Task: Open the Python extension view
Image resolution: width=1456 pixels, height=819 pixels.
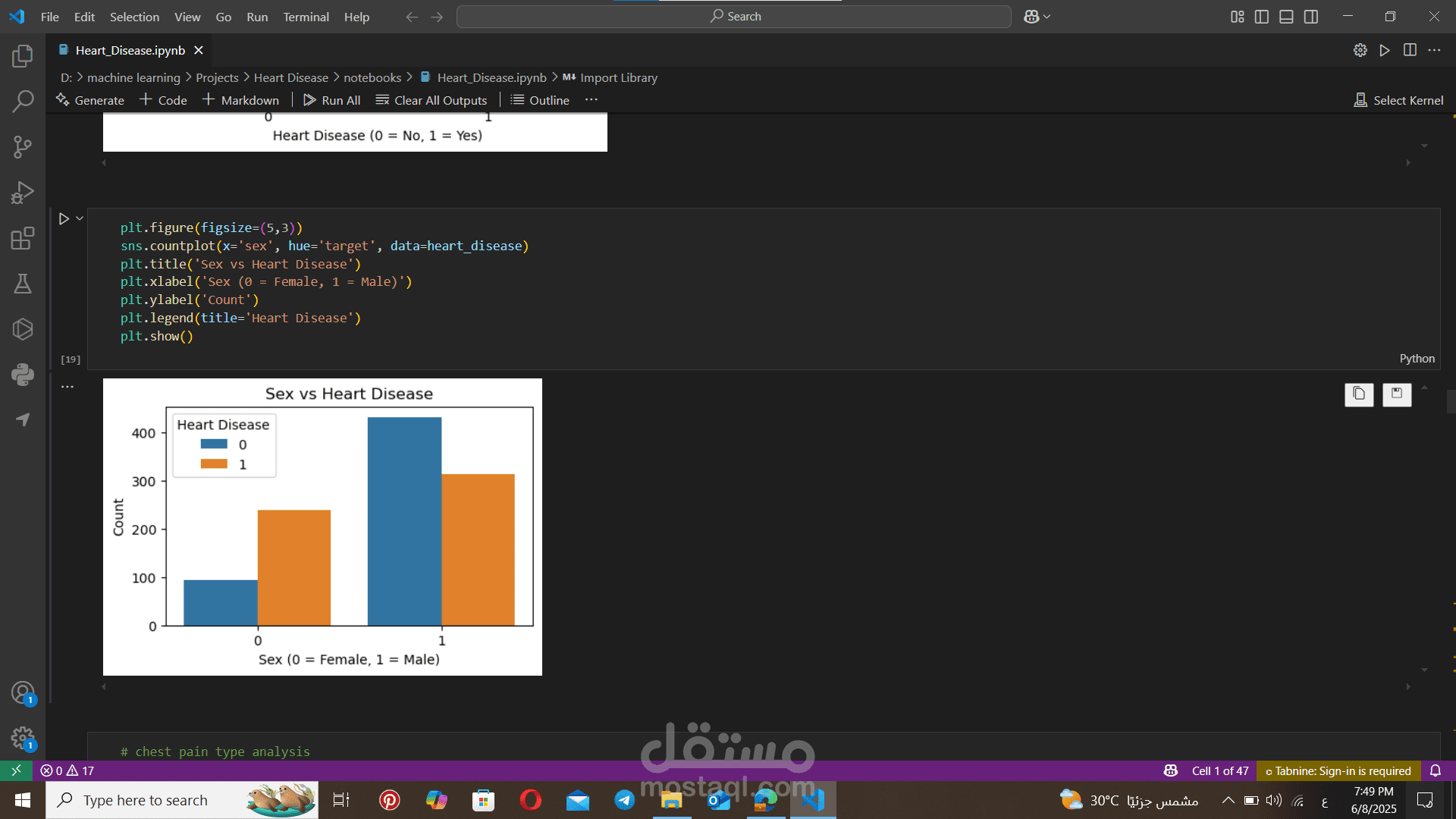Action: click(x=23, y=374)
